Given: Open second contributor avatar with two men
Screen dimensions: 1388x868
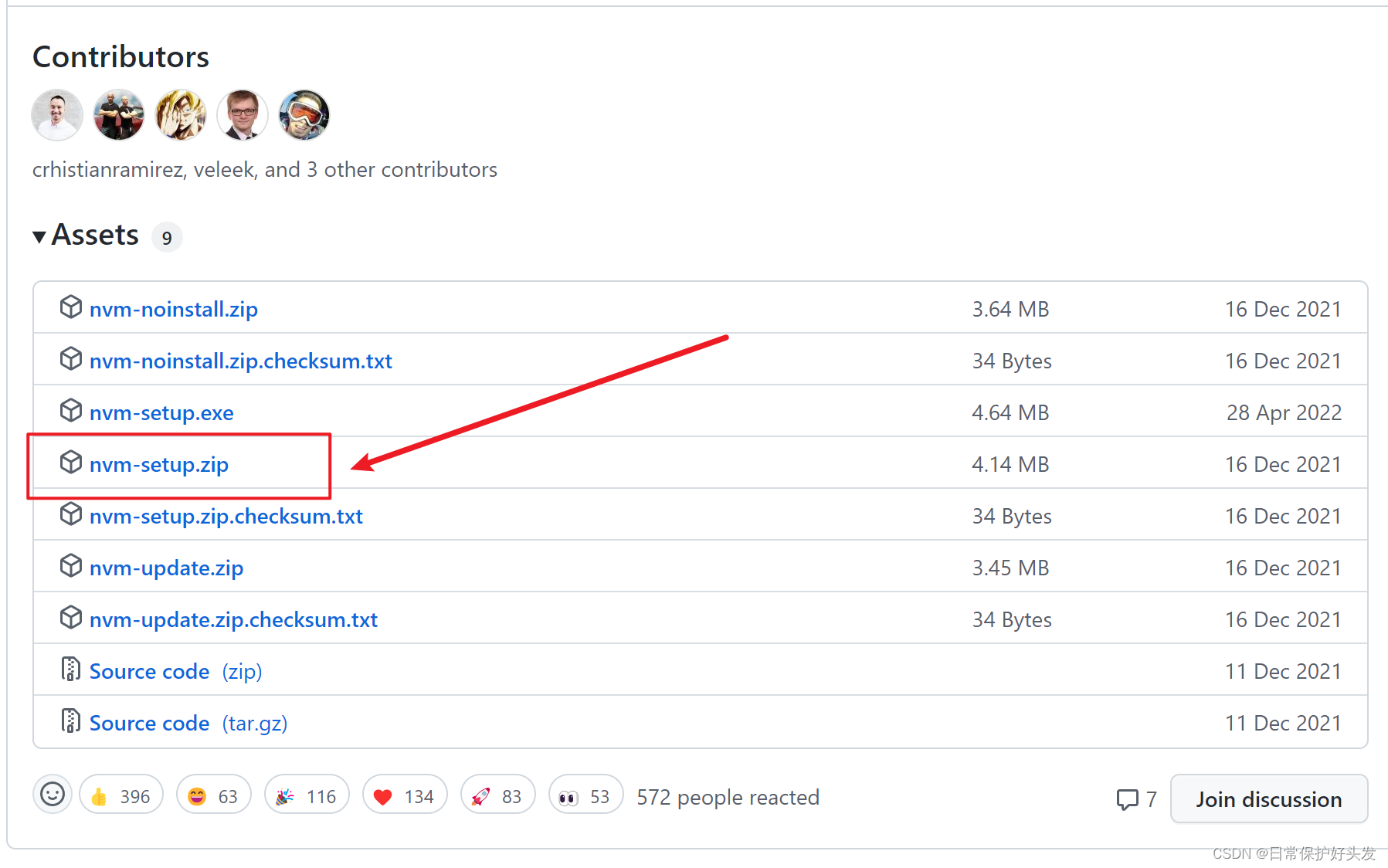Looking at the screenshot, I should [x=119, y=115].
